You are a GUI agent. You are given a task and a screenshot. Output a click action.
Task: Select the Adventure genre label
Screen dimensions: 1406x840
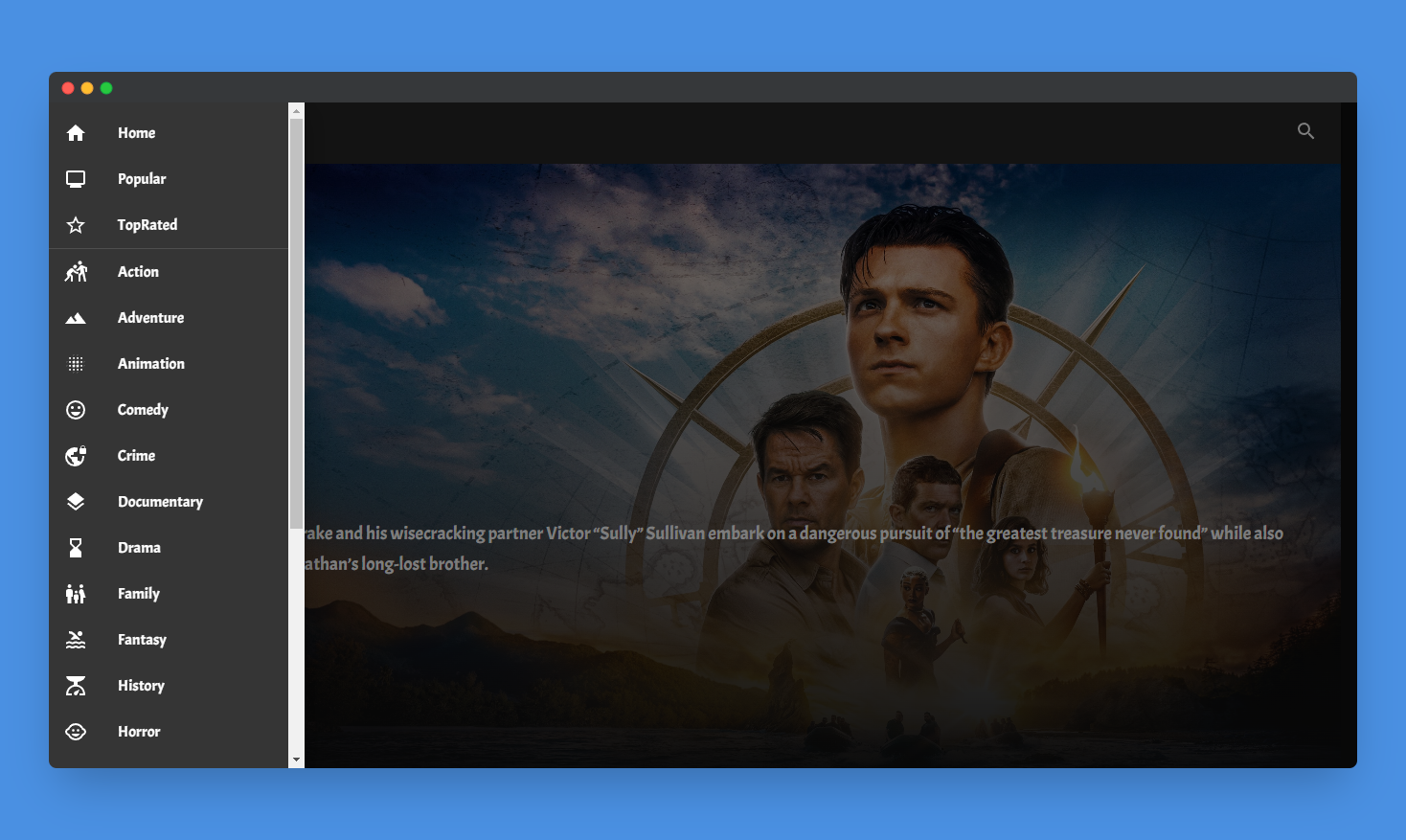pyautogui.click(x=150, y=318)
